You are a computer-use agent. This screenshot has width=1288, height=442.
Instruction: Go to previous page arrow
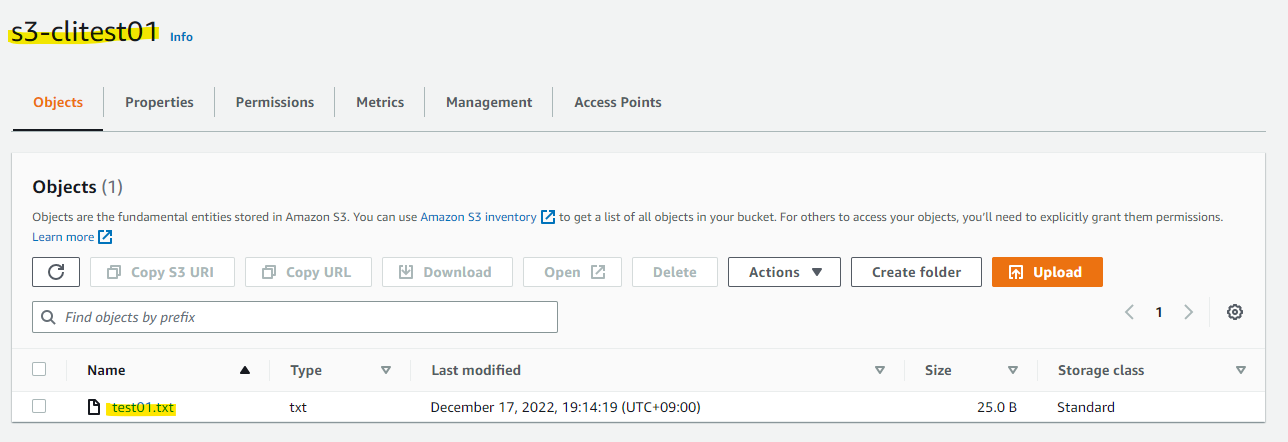point(1129,312)
